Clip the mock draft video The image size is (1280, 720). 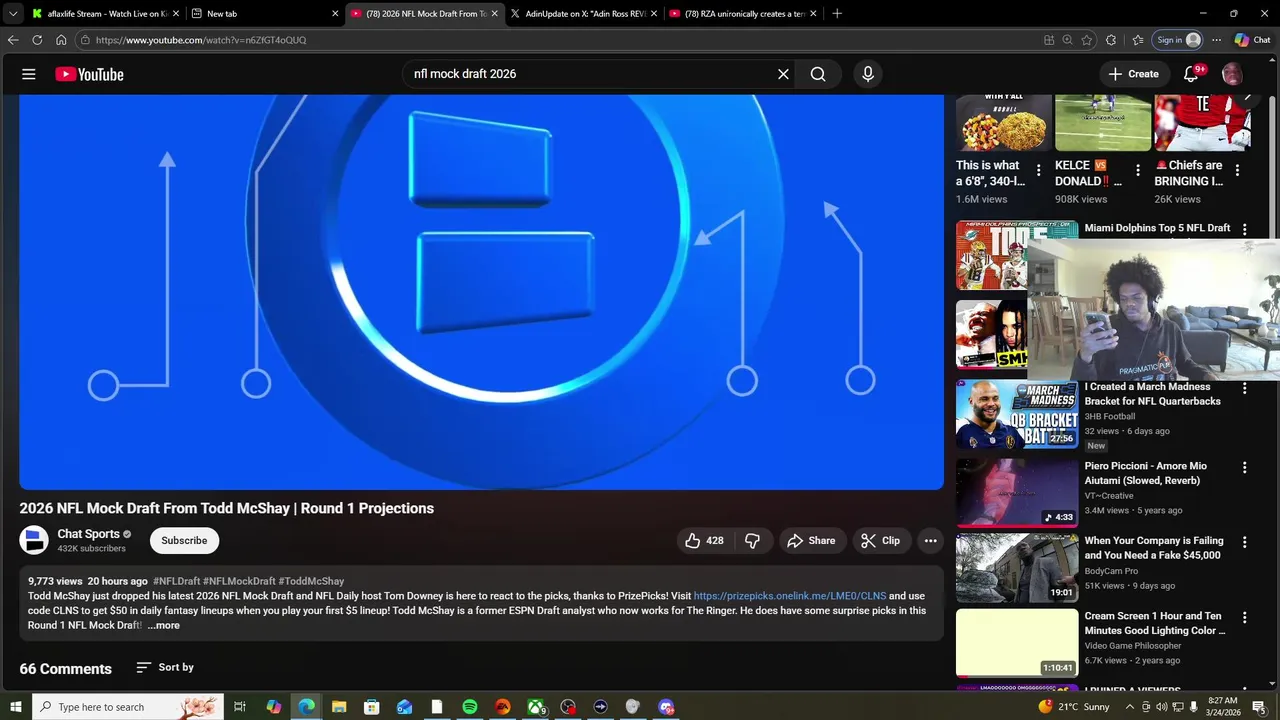(880, 540)
